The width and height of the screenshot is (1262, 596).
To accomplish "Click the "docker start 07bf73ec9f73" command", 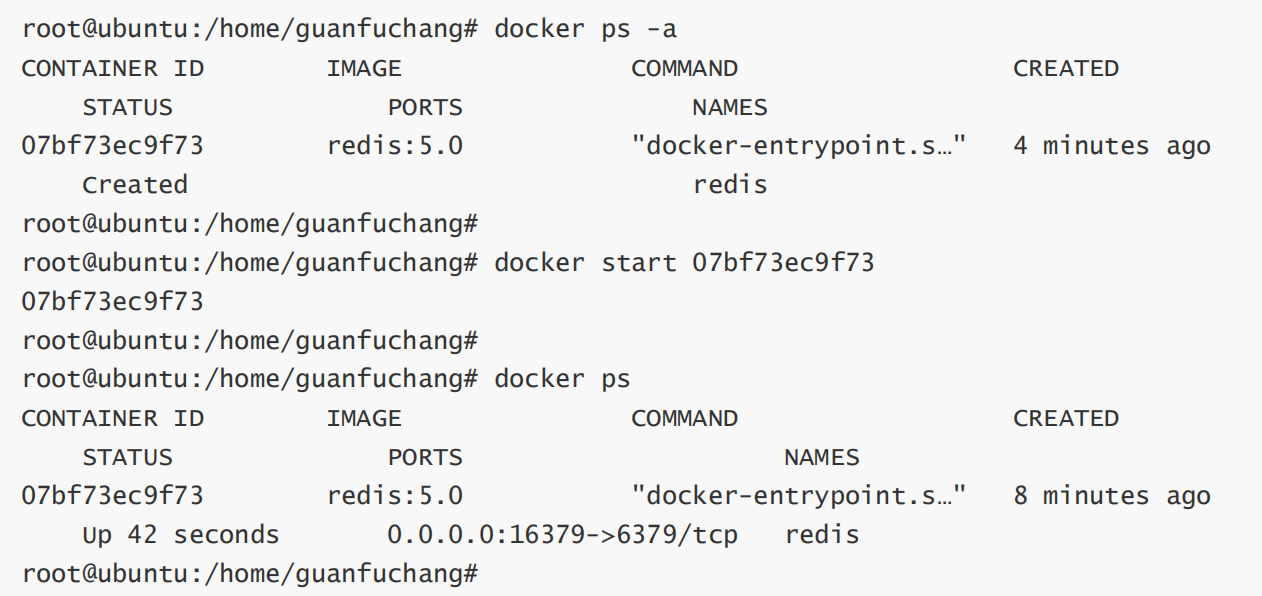I will pos(684,263).
